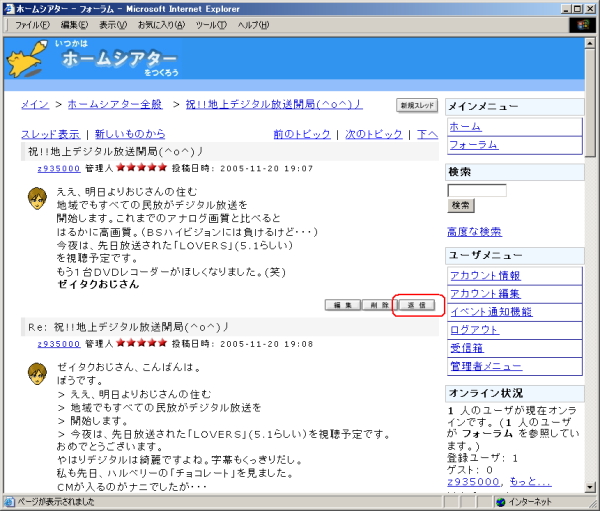Click the ユーザメニュー block heading
This screenshot has width=600, height=511.
coord(515,256)
